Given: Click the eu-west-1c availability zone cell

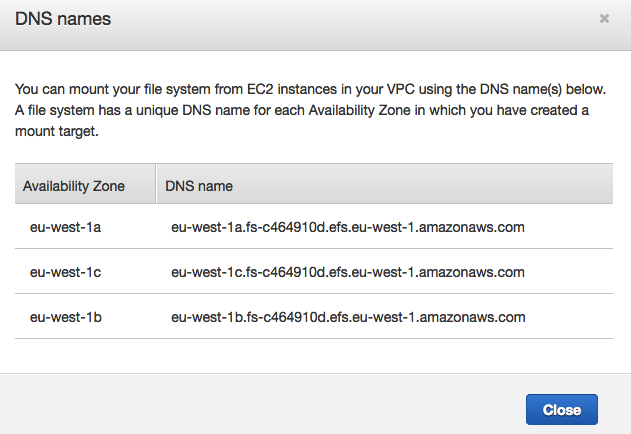Looking at the screenshot, I should tap(65, 273).
